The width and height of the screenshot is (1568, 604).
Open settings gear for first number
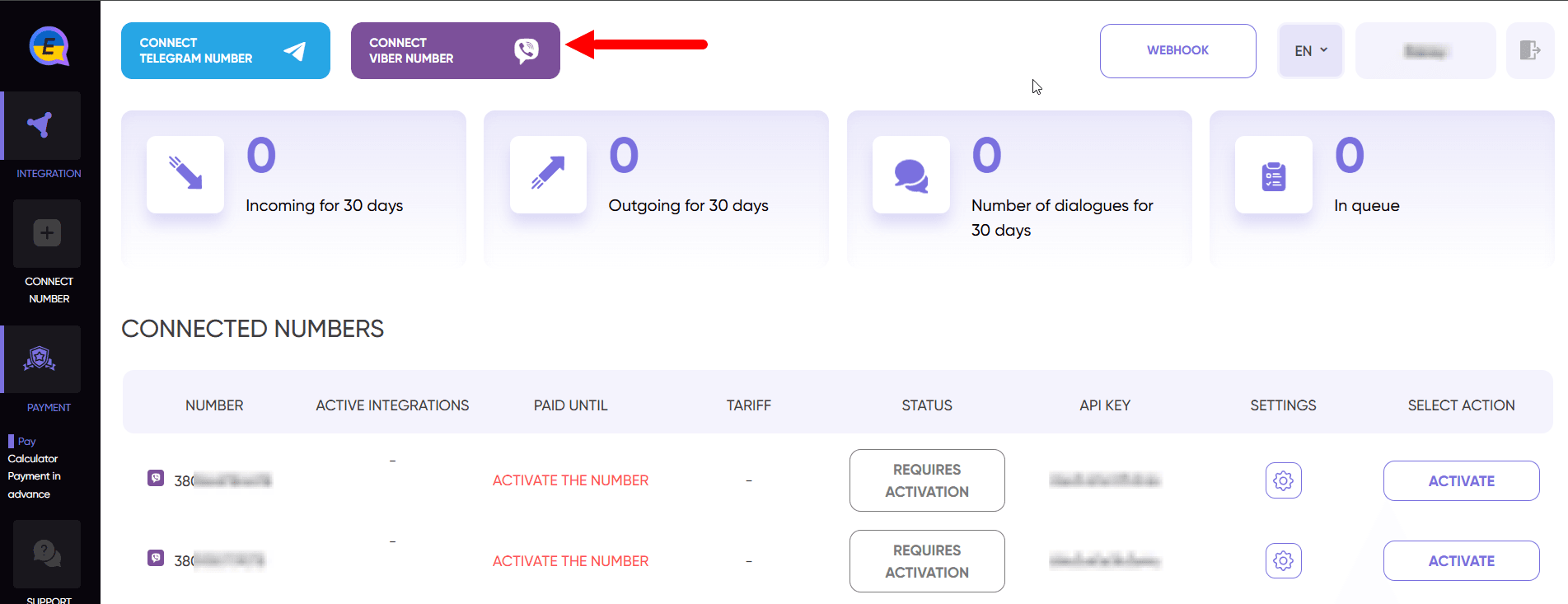point(1283,480)
